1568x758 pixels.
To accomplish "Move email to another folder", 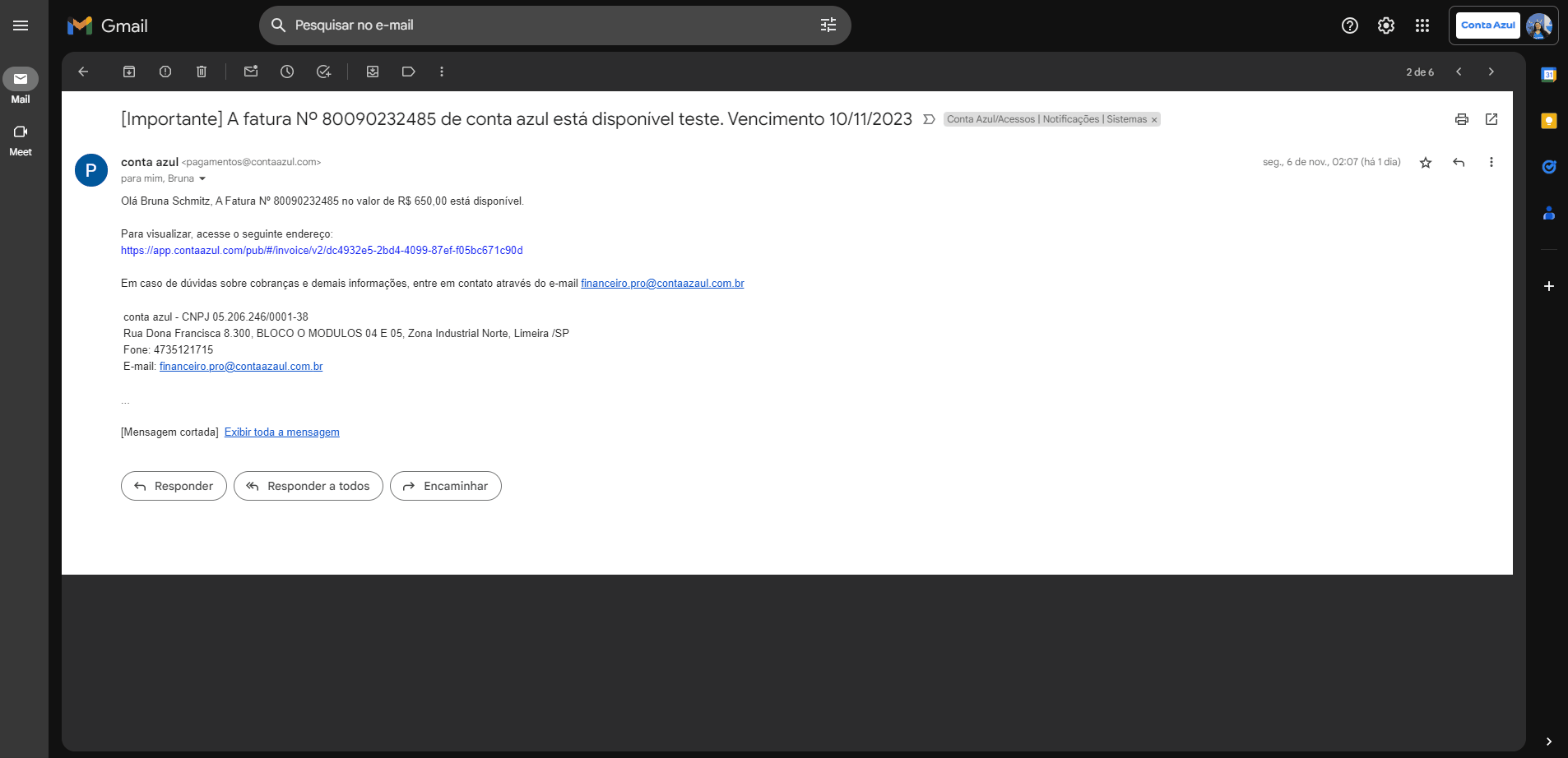I will click(373, 72).
